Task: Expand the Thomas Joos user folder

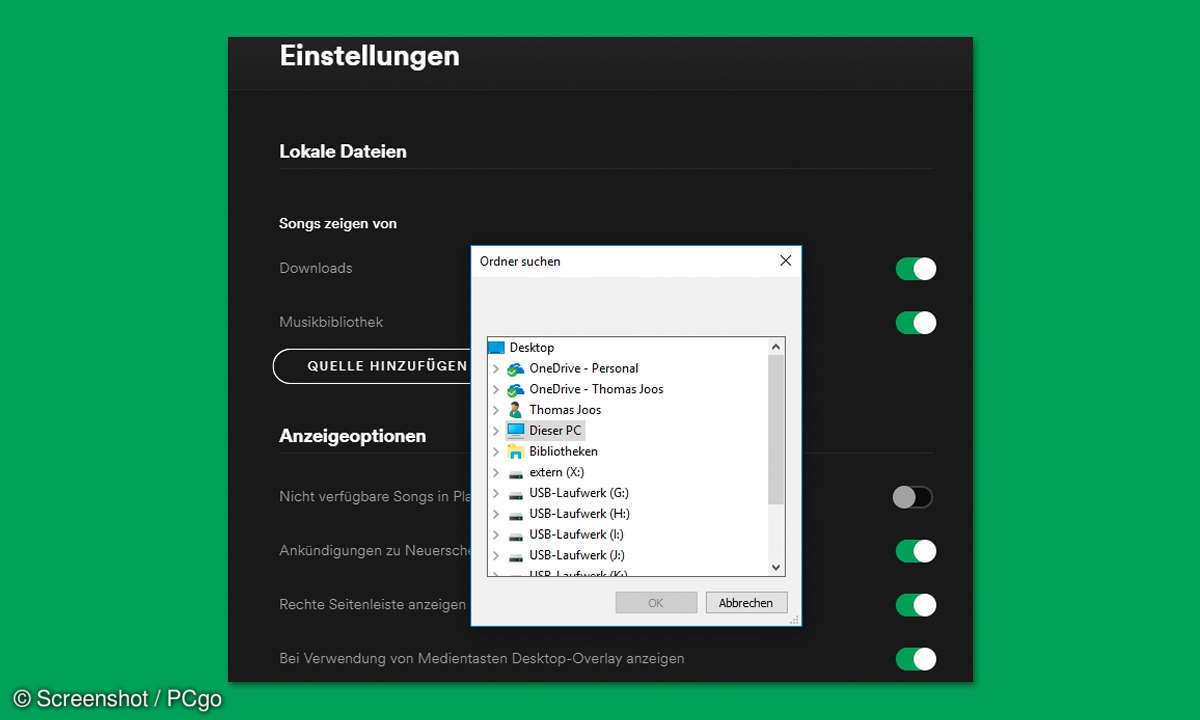Action: [x=496, y=410]
